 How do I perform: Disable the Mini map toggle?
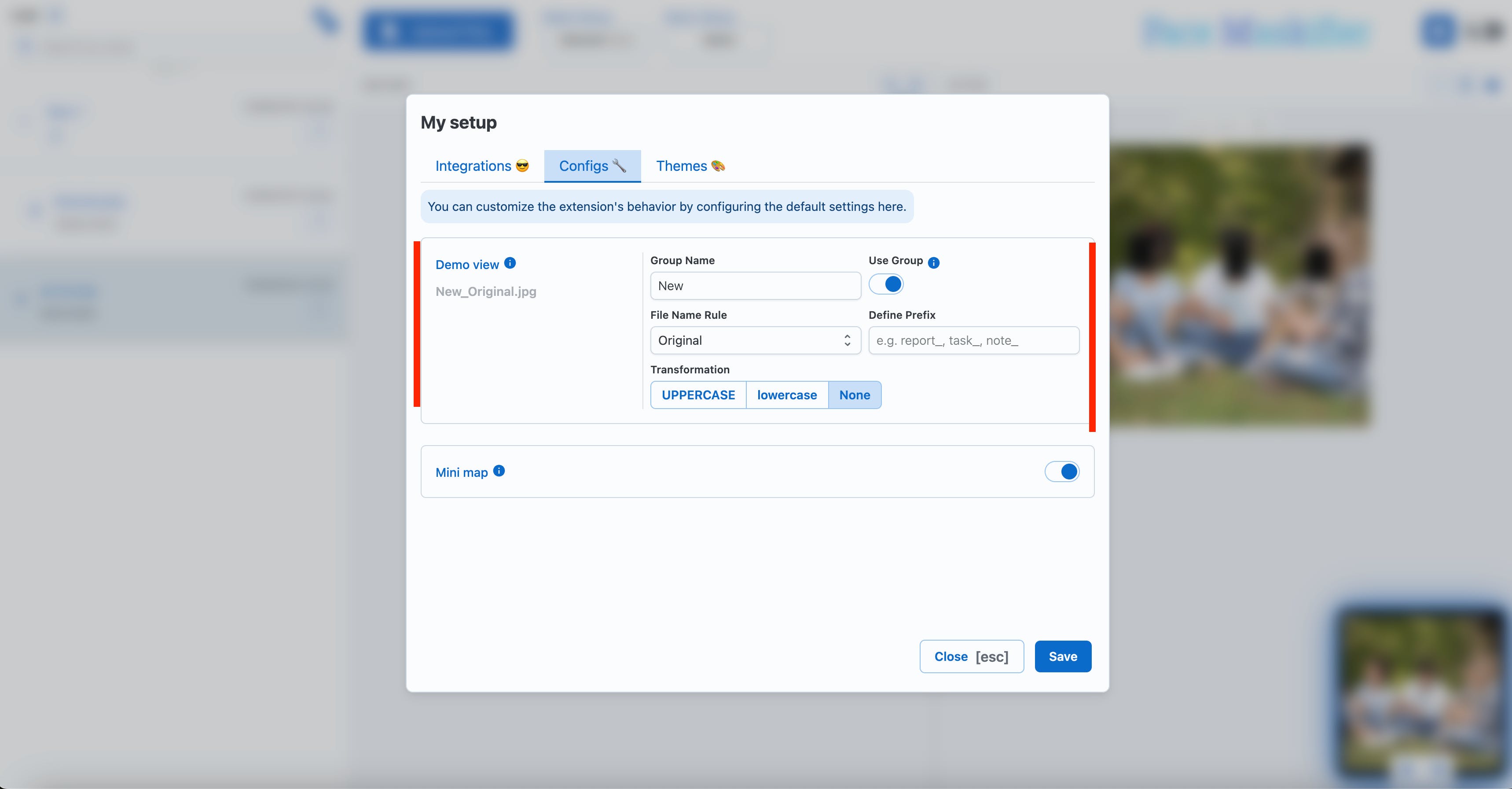(x=1061, y=471)
